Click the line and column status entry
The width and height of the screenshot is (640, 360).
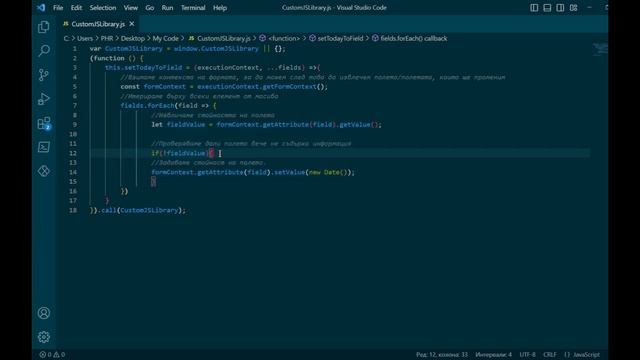[442, 355]
